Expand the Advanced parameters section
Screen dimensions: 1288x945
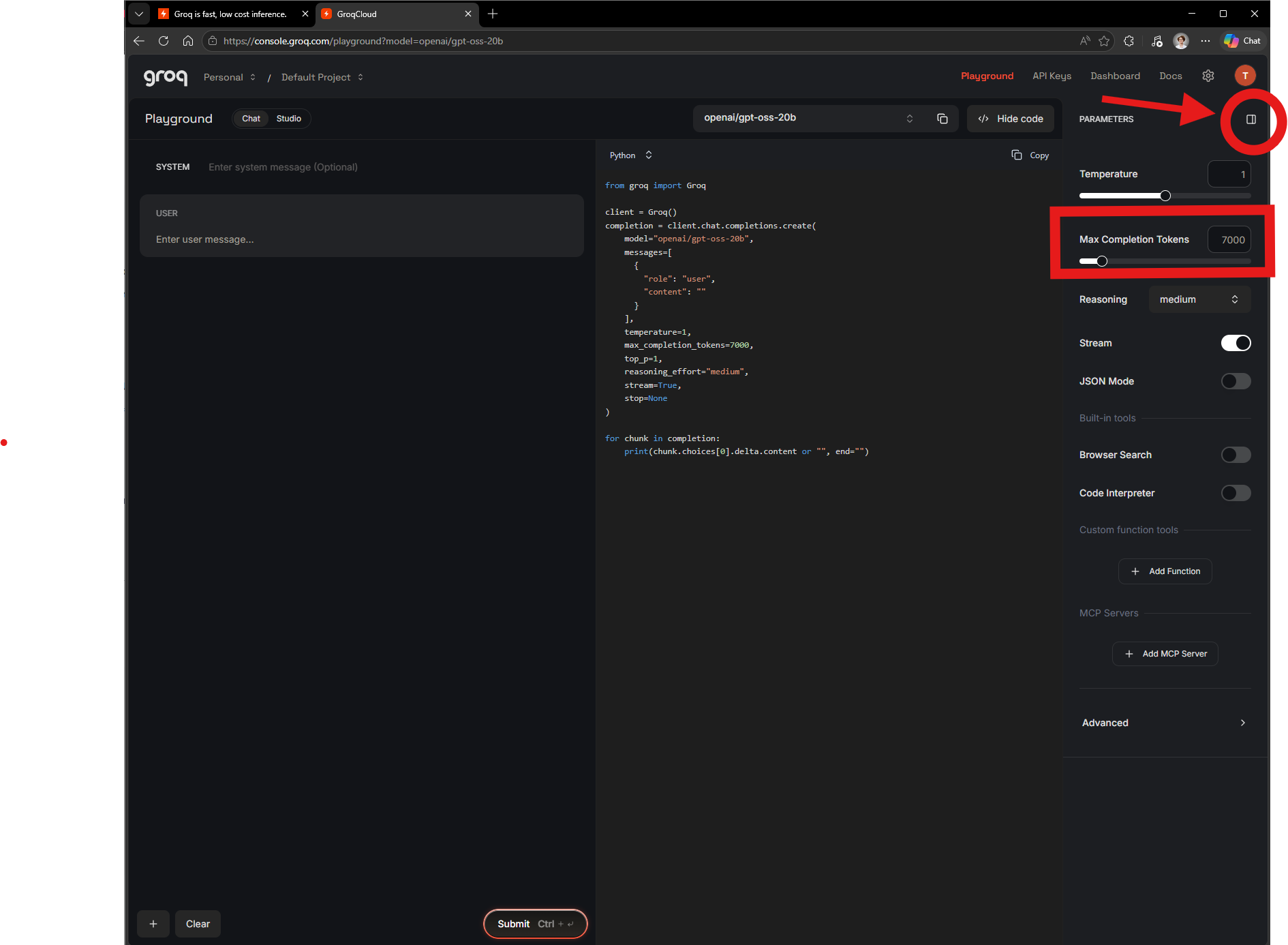pos(1165,723)
